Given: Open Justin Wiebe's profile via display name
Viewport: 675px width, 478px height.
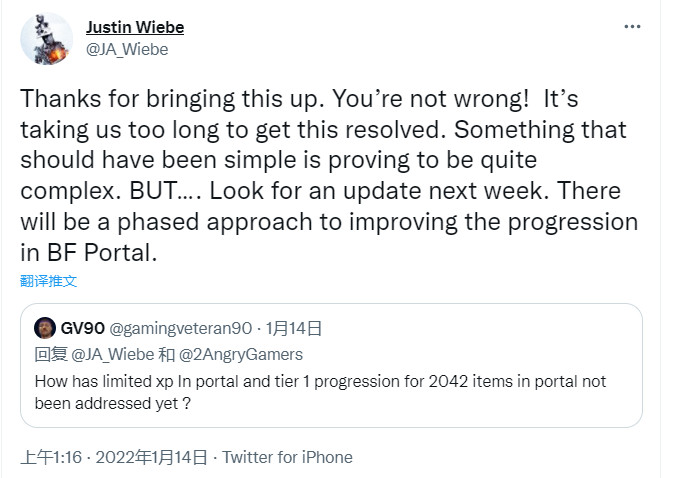Looking at the screenshot, I should [135, 27].
